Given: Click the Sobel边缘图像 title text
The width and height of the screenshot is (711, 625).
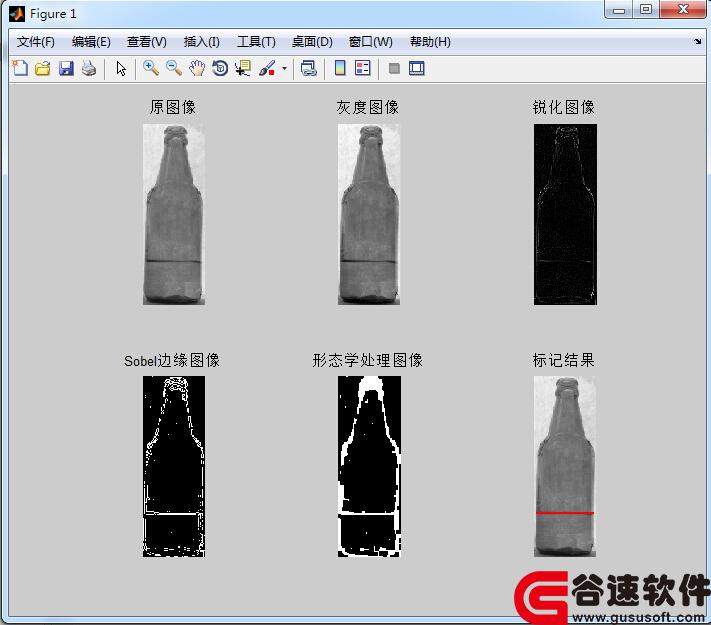Looking at the screenshot, I should coord(172,361).
